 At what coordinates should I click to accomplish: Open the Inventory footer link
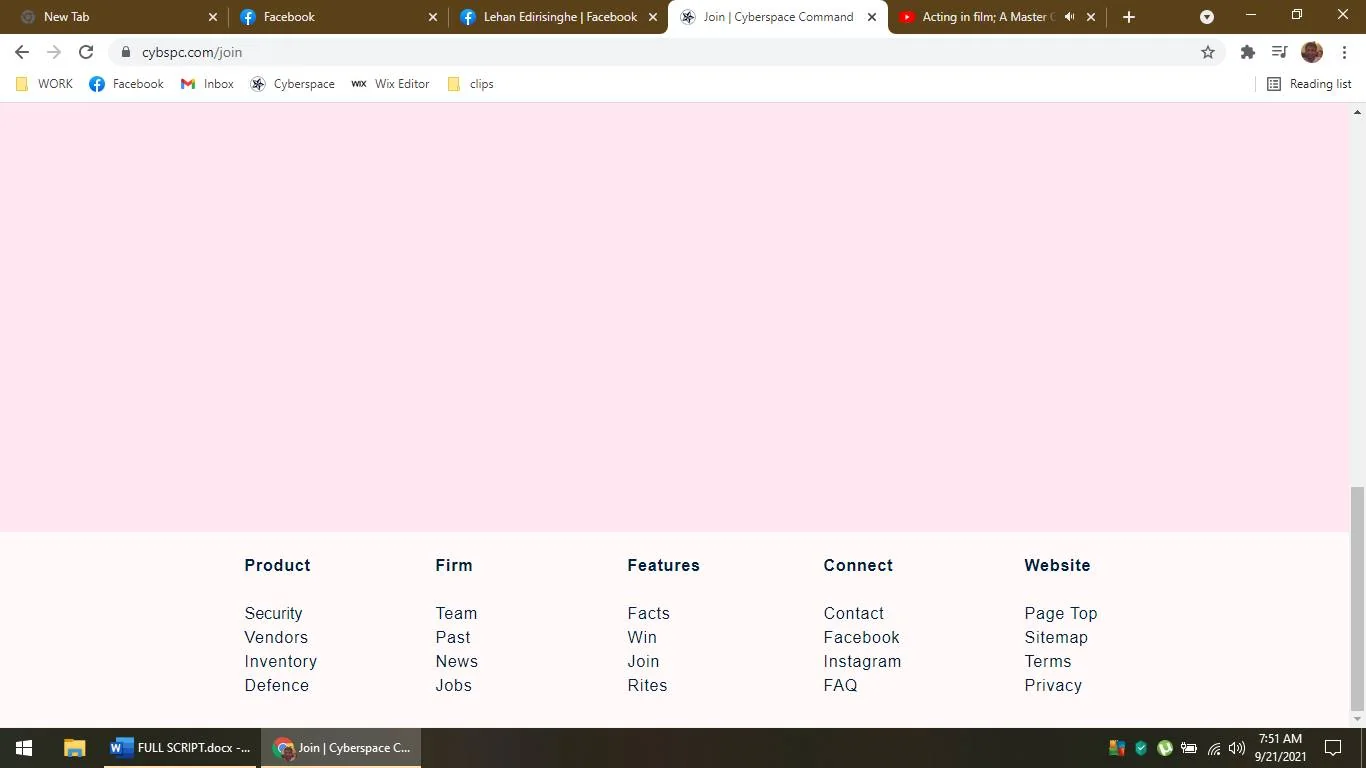(281, 661)
